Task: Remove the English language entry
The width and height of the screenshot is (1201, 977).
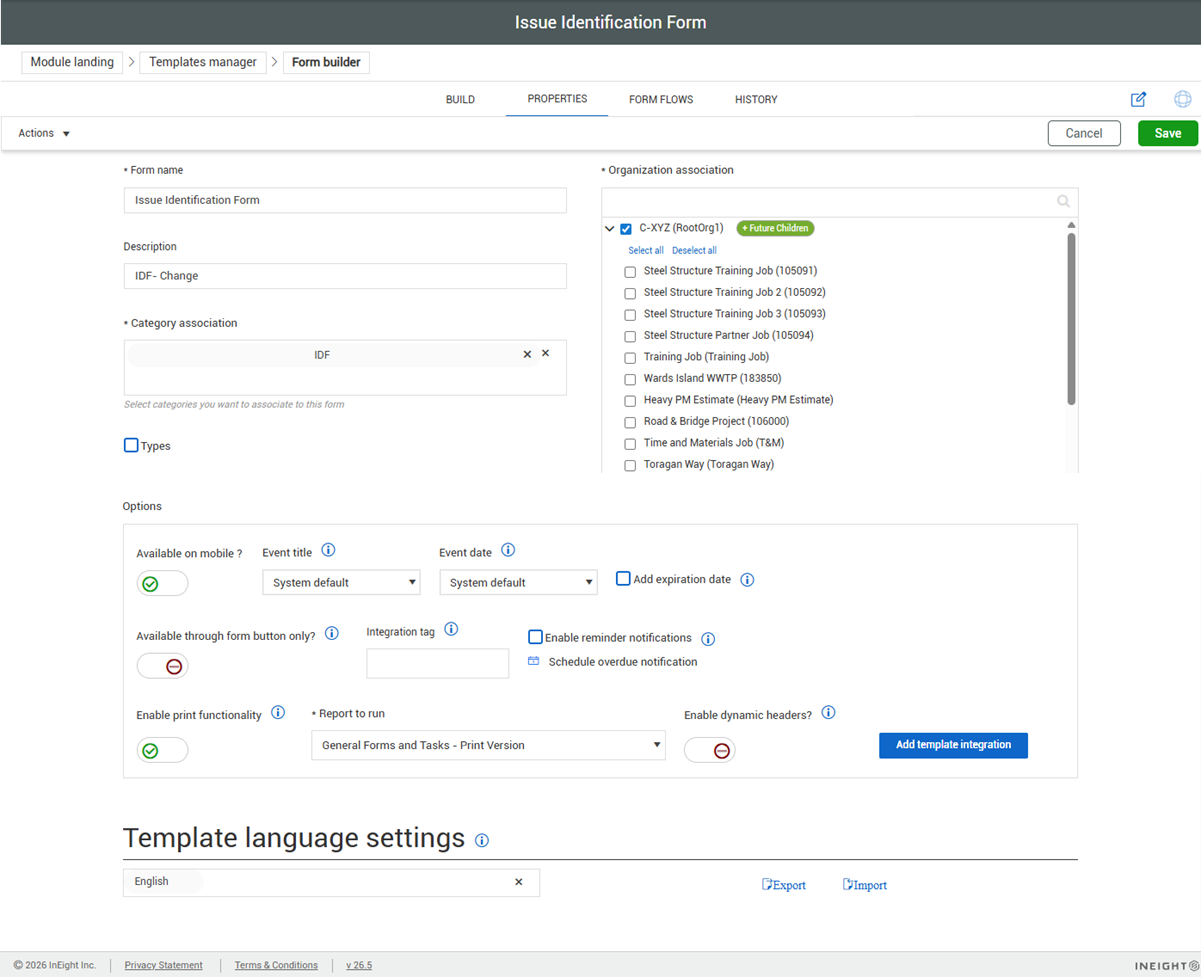Action: pyautogui.click(x=519, y=882)
